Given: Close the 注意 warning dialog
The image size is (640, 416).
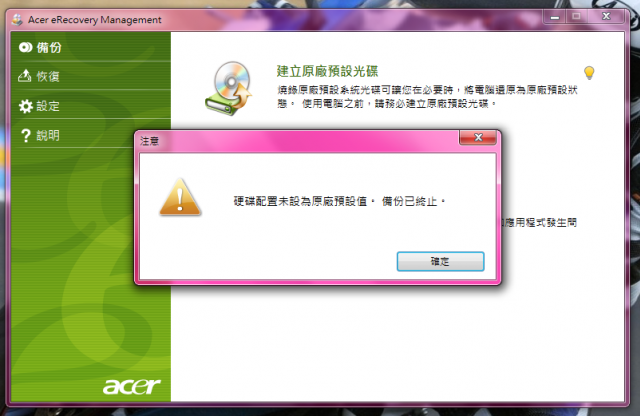Looking at the screenshot, I should point(478,138).
